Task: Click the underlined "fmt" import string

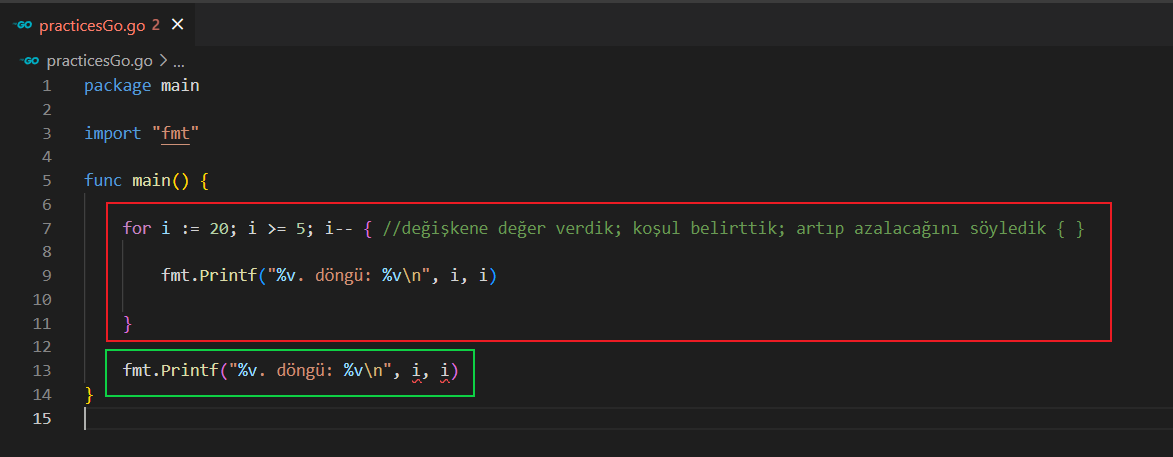Action: tap(175, 133)
